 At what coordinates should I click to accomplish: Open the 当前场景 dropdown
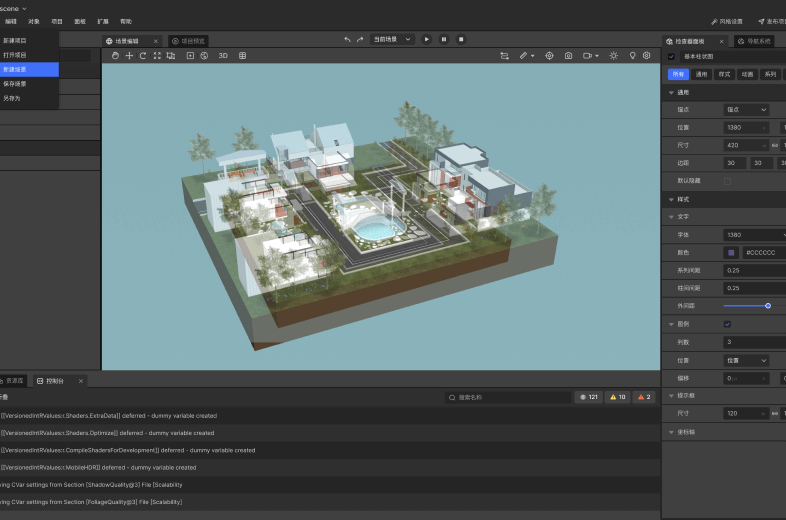tap(392, 39)
